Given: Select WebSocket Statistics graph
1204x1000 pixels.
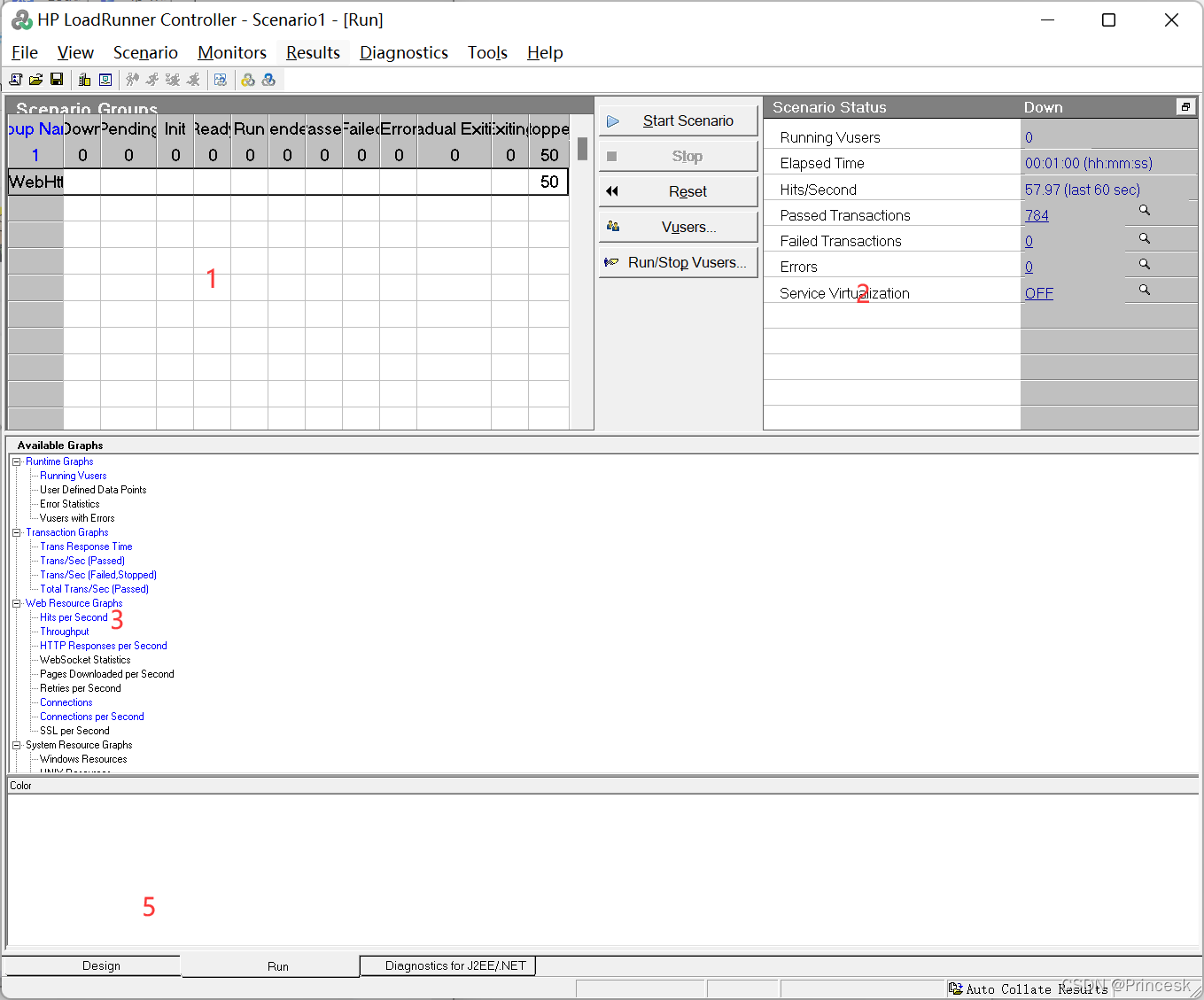Looking at the screenshot, I should pos(85,660).
